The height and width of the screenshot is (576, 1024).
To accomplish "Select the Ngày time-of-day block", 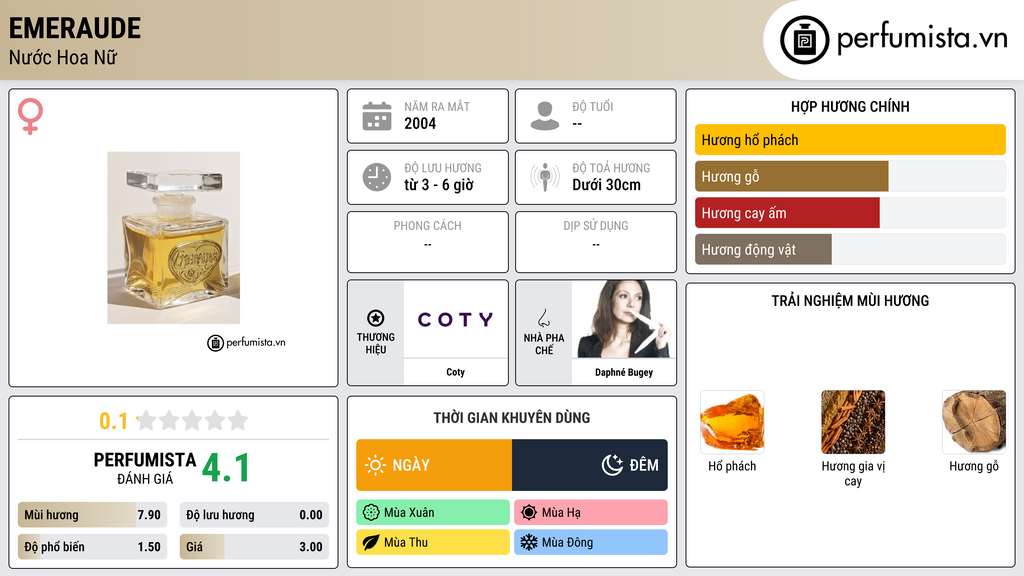I will pos(434,465).
